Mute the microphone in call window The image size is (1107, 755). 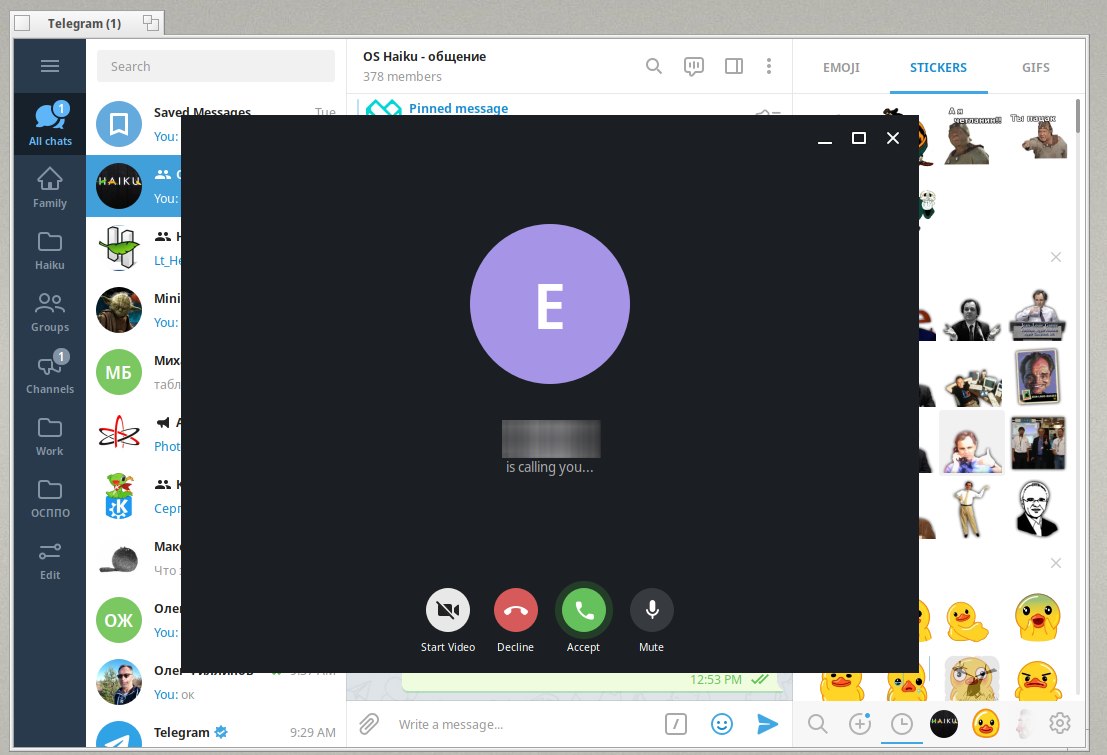coord(652,610)
